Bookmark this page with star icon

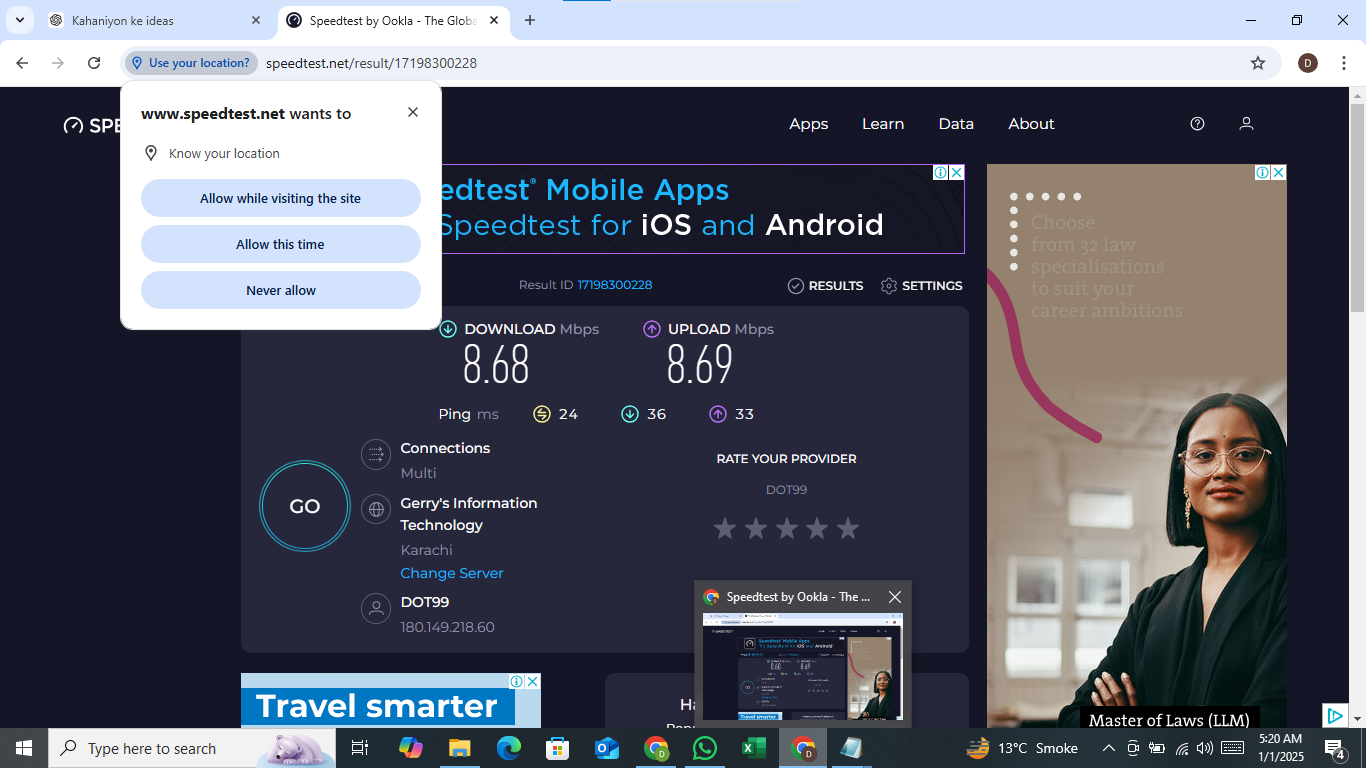coord(1258,63)
